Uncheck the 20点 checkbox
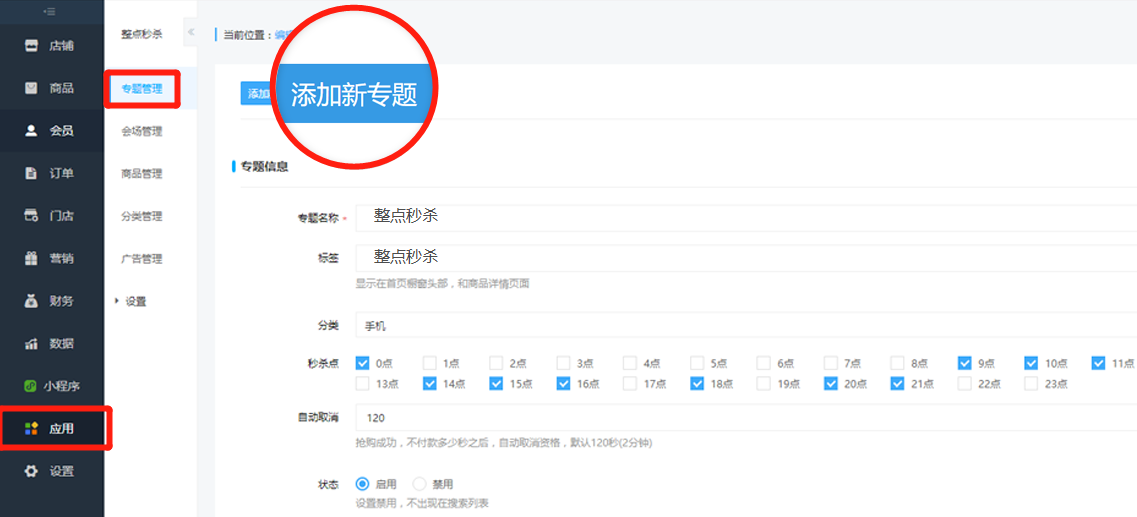Viewport: 1137px width, 517px height. [x=830, y=384]
